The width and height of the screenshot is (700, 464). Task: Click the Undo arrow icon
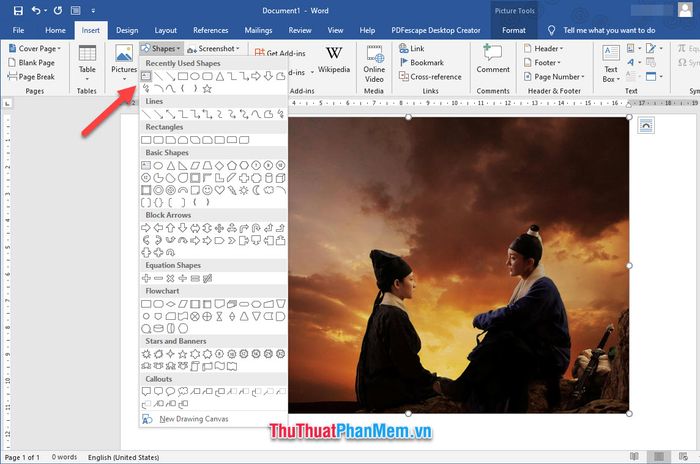(x=37, y=10)
